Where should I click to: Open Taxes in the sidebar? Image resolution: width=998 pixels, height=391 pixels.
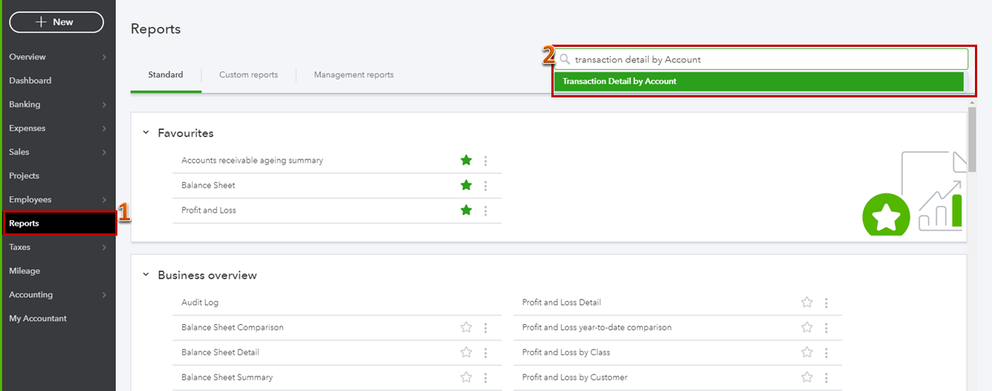20,247
